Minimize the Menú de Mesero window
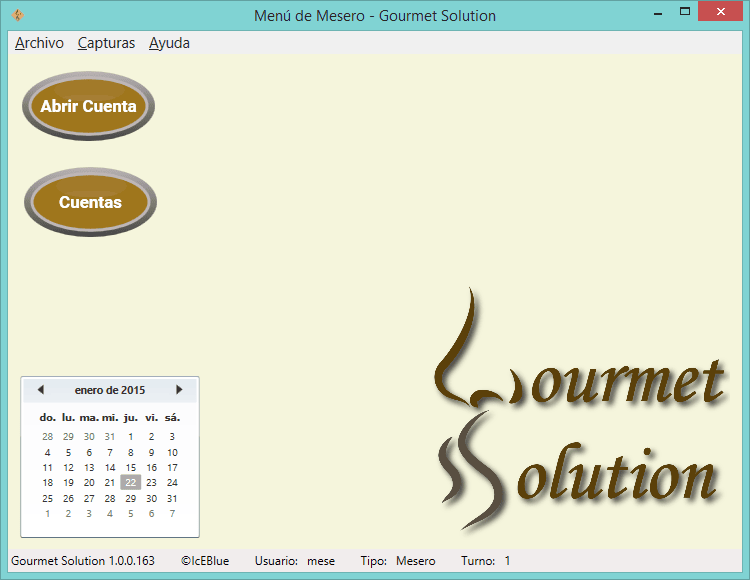Screen dimensions: 750x580 click(x=657, y=13)
